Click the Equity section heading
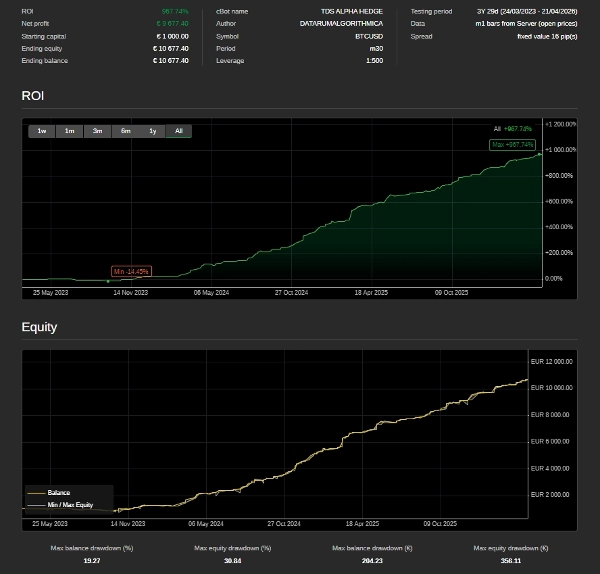 pos(39,327)
